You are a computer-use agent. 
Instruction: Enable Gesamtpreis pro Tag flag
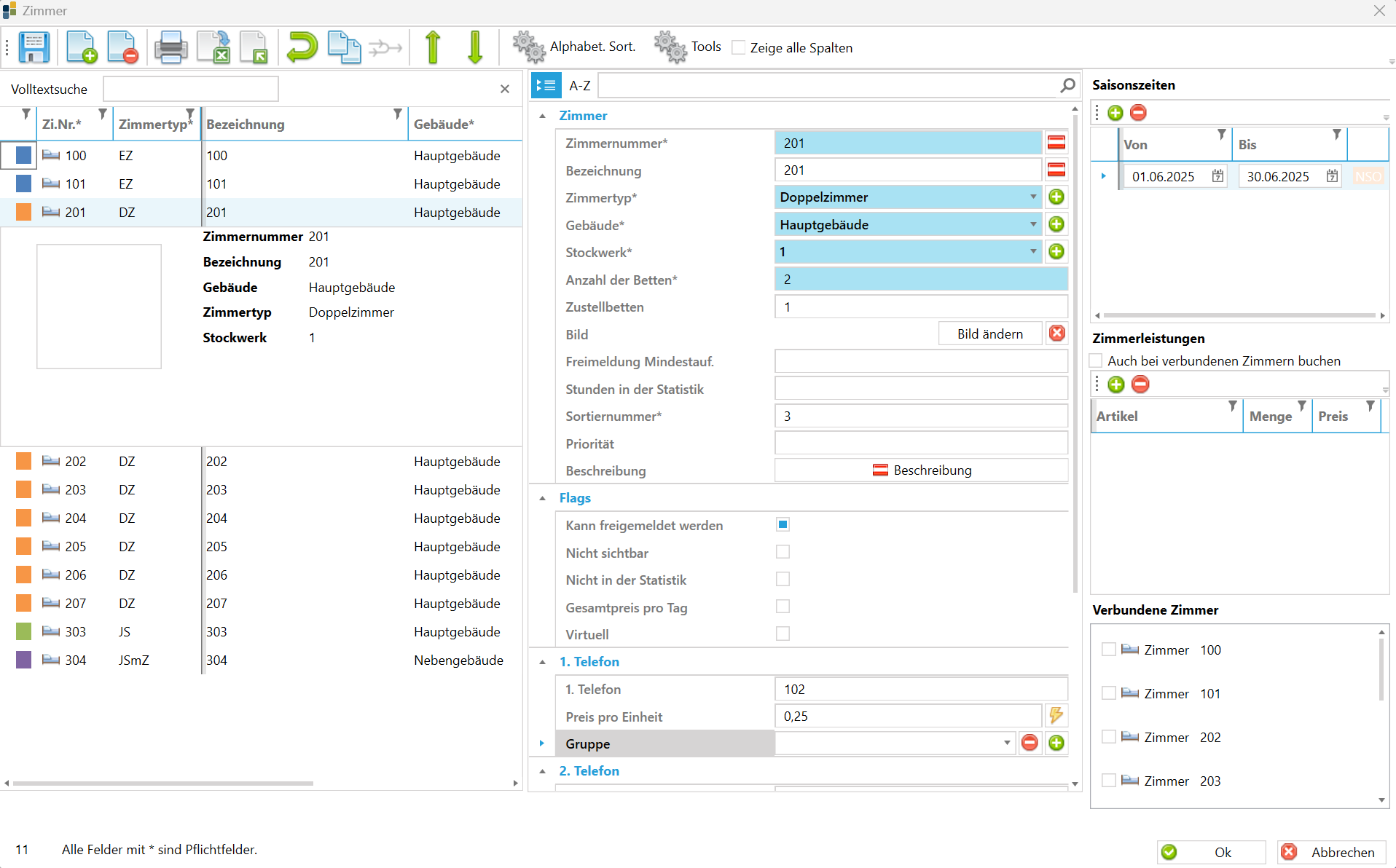pos(783,607)
